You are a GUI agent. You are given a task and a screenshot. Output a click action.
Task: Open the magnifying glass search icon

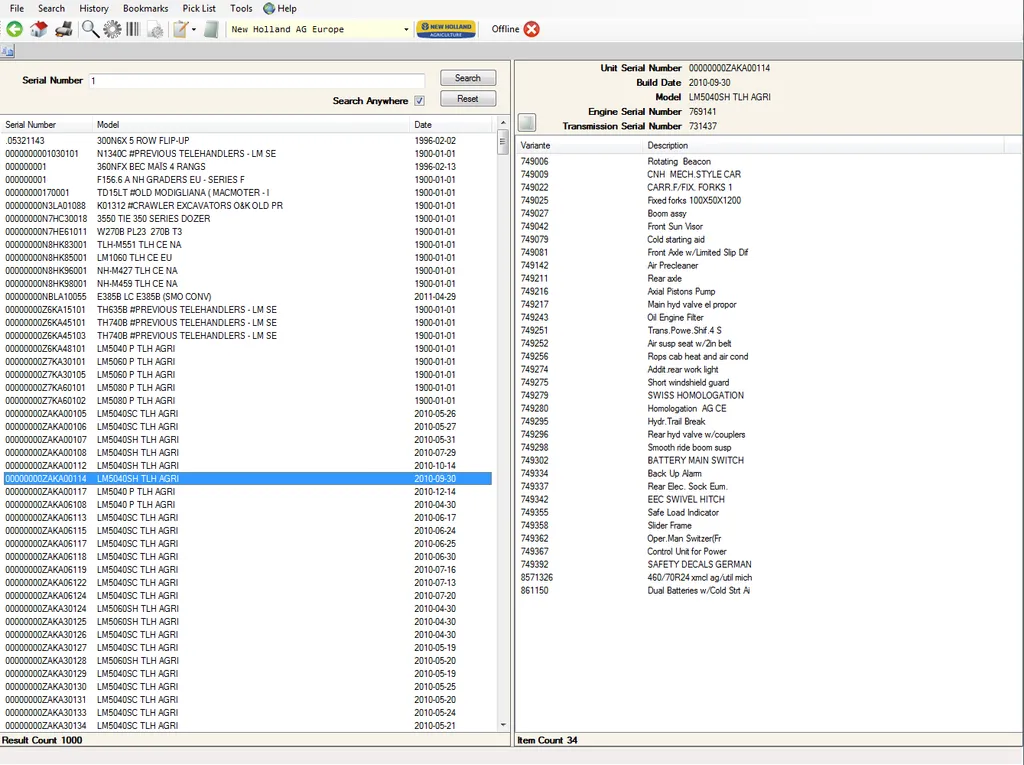90,29
